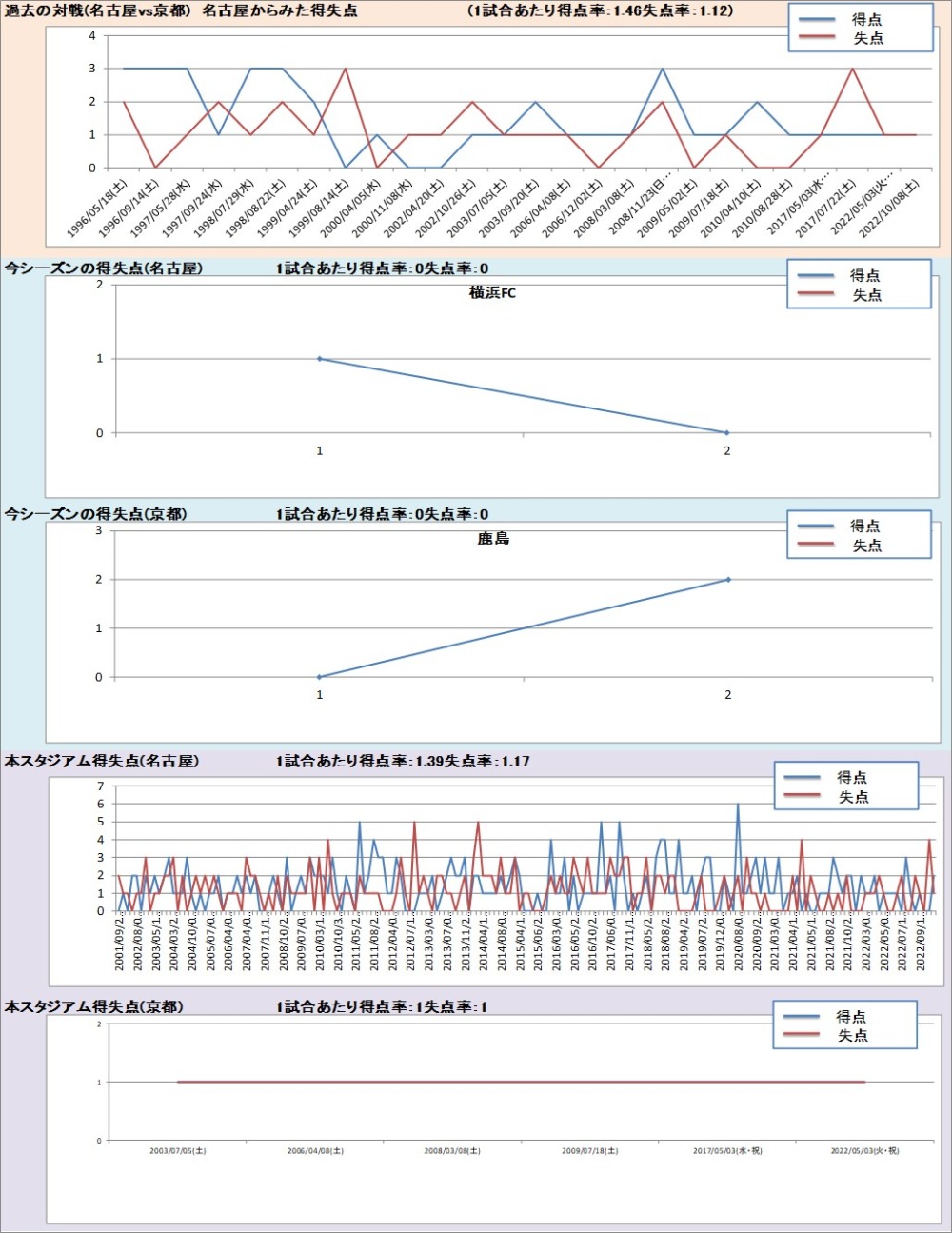Click 2022/05/03(火・祝) axis label in bottom chart
The height and width of the screenshot is (1233, 952).
point(863,1151)
